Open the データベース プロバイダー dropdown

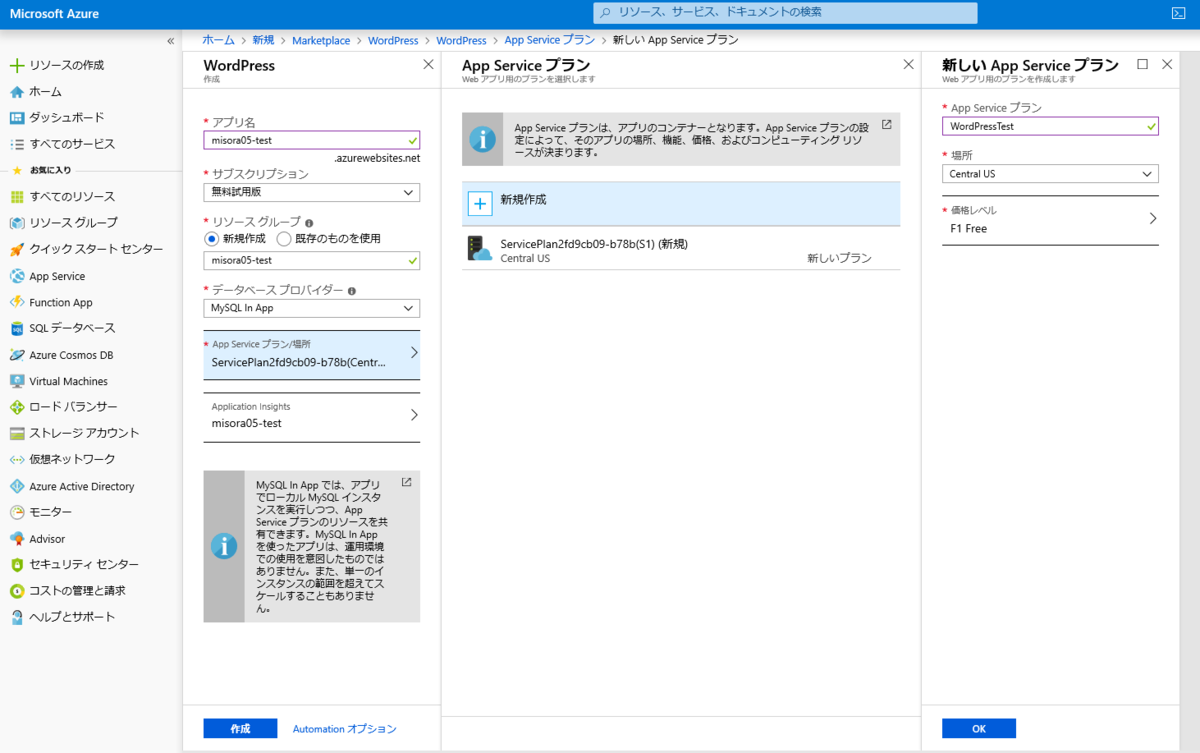tap(311, 308)
